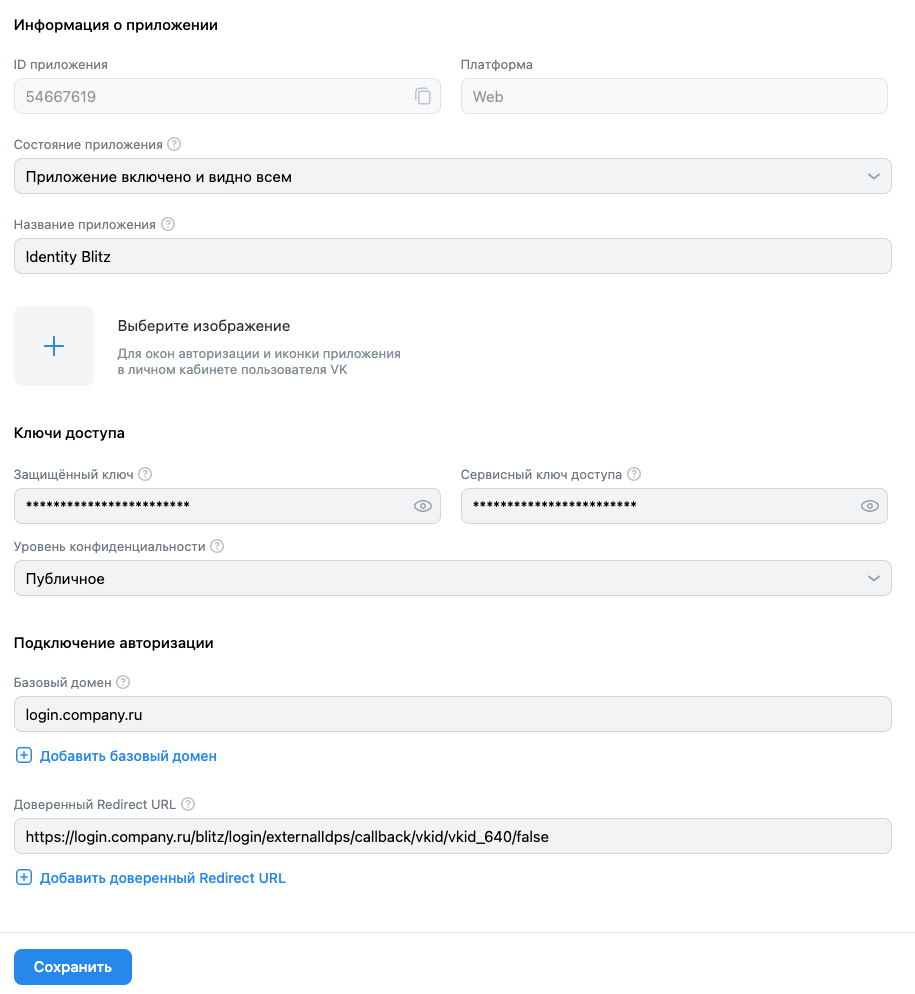
Task: Select the Базовый домен field login.company.ru
Action: click(x=453, y=714)
